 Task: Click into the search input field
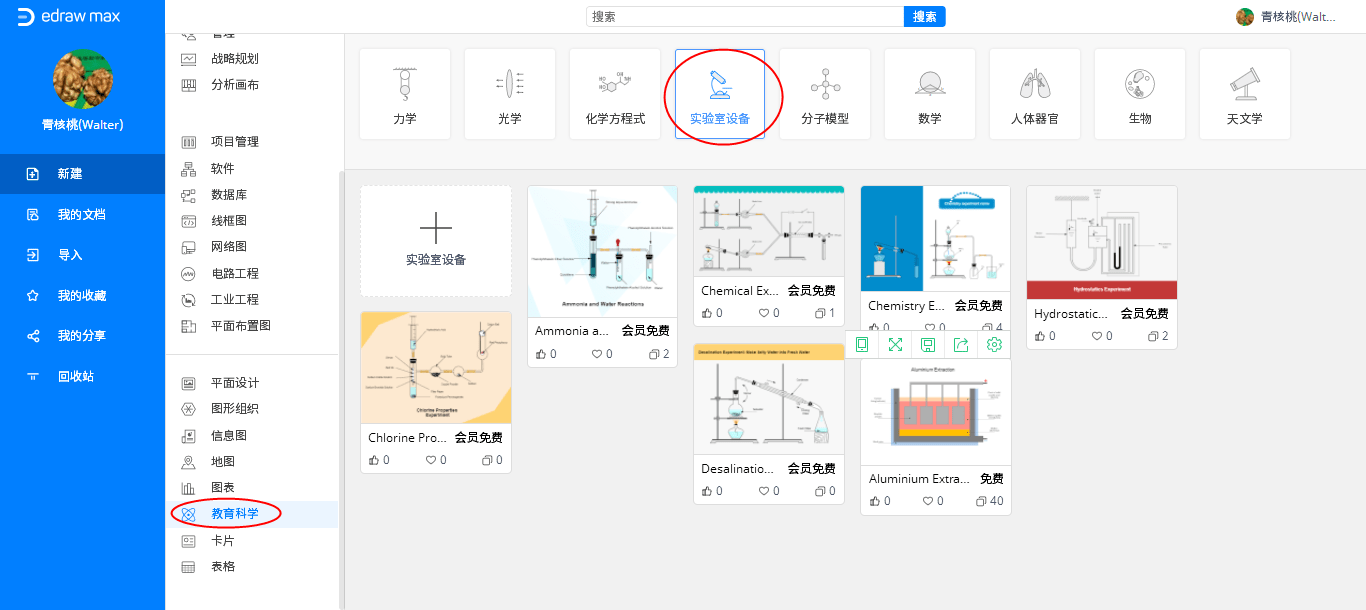point(745,17)
